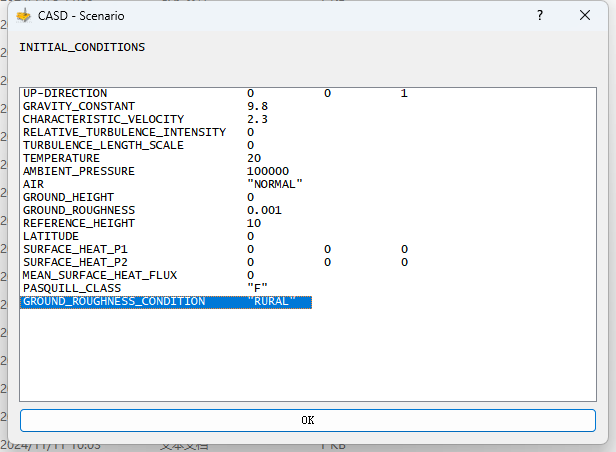This screenshot has height=452, width=616.
Task: Select RELATIVE_TURBULENCE_INTENSITY row
Action: point(124,132)
